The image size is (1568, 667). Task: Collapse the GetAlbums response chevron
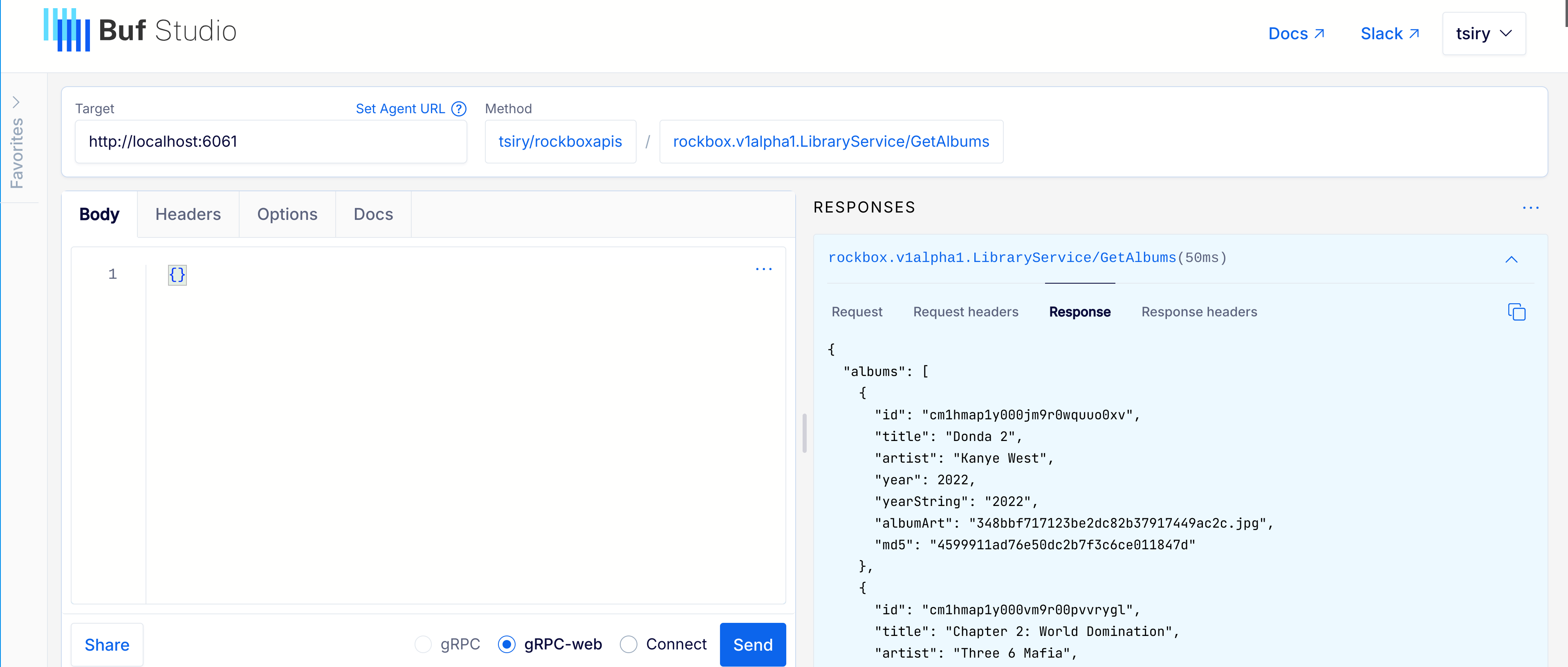click(x=1511, y=259)
